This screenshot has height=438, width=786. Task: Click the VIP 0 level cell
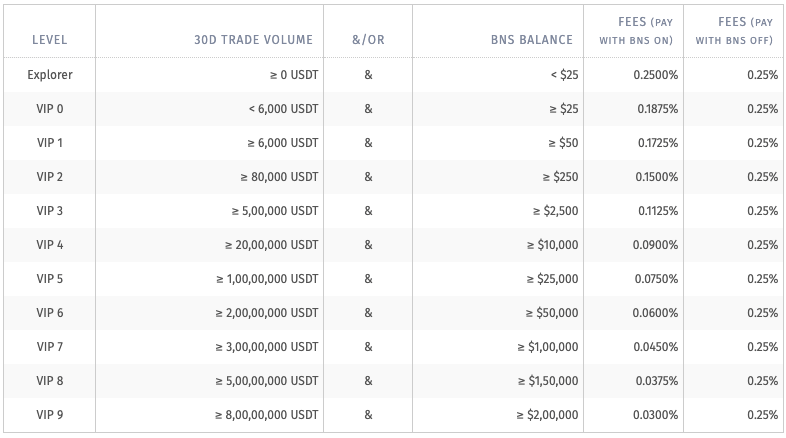point(50,109)
